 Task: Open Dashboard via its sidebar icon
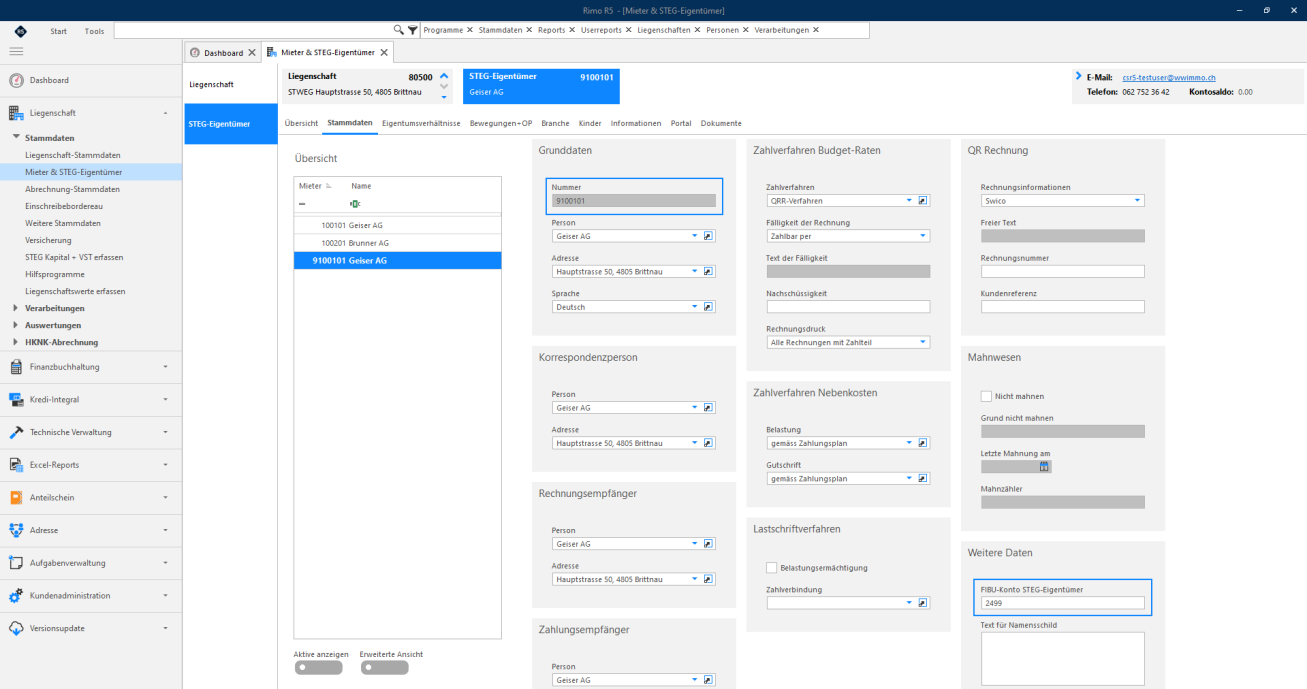point(16,80)
